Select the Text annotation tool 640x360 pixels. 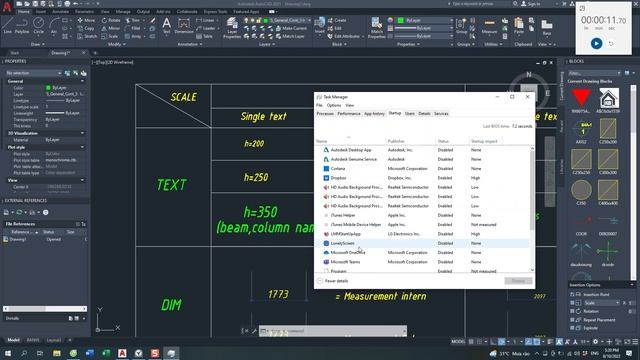click(x=167, y=25)
